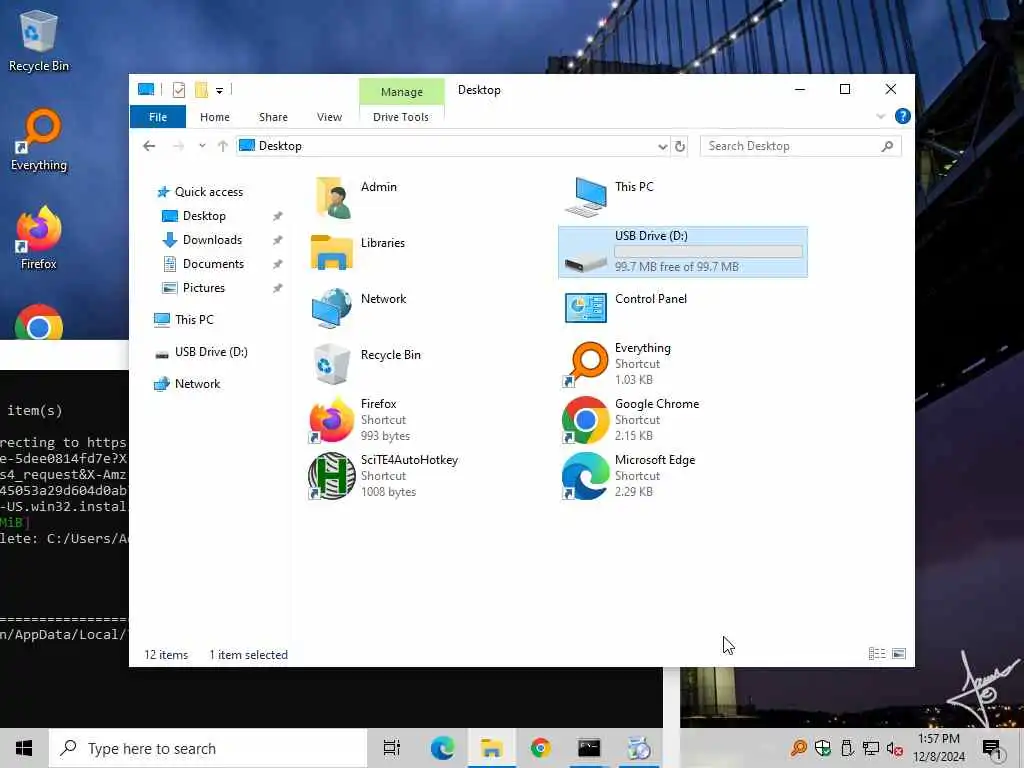Image resolution: width=1024 pixels, height=768 pixels.
Task: Unpin Downloads using its pin icon
Action: [x=278, y=240]
